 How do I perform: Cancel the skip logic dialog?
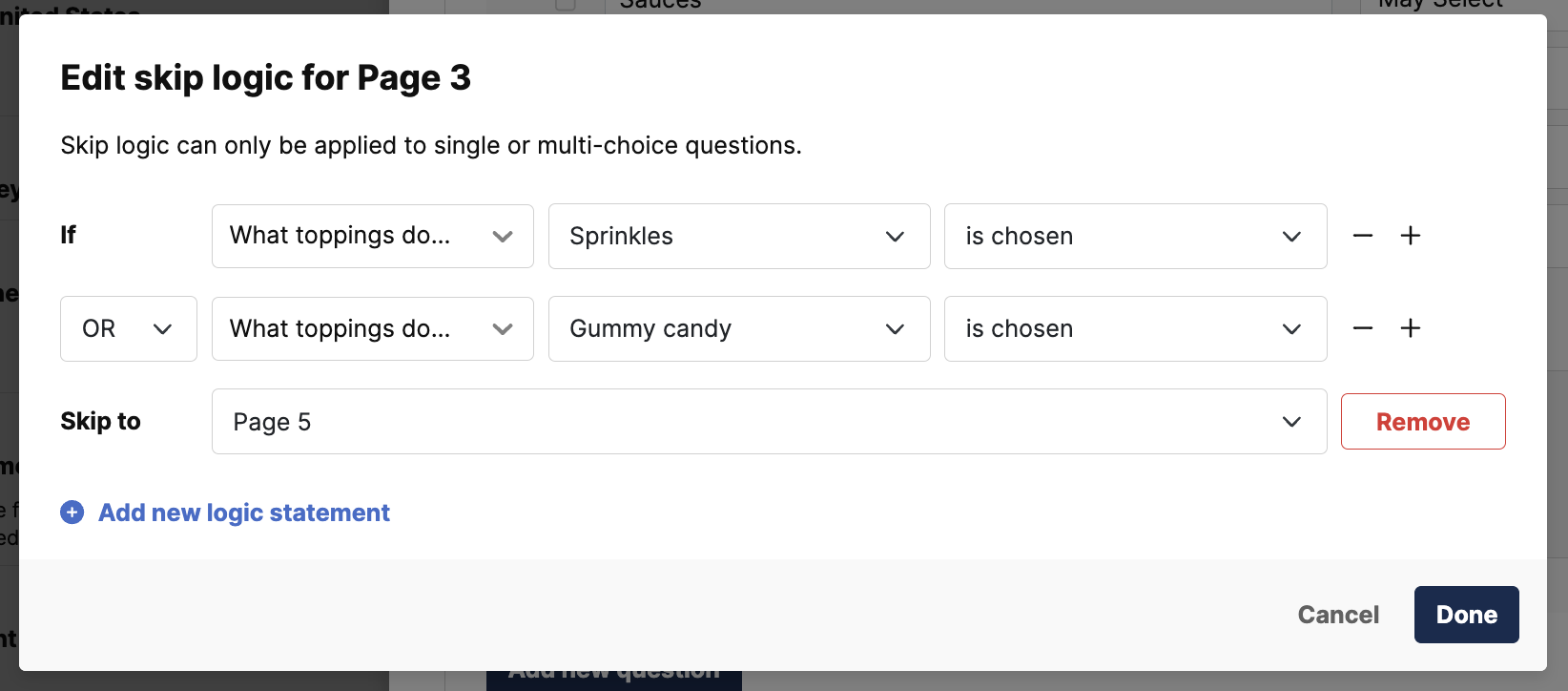pyautogui.click(x=1338, y=615)
